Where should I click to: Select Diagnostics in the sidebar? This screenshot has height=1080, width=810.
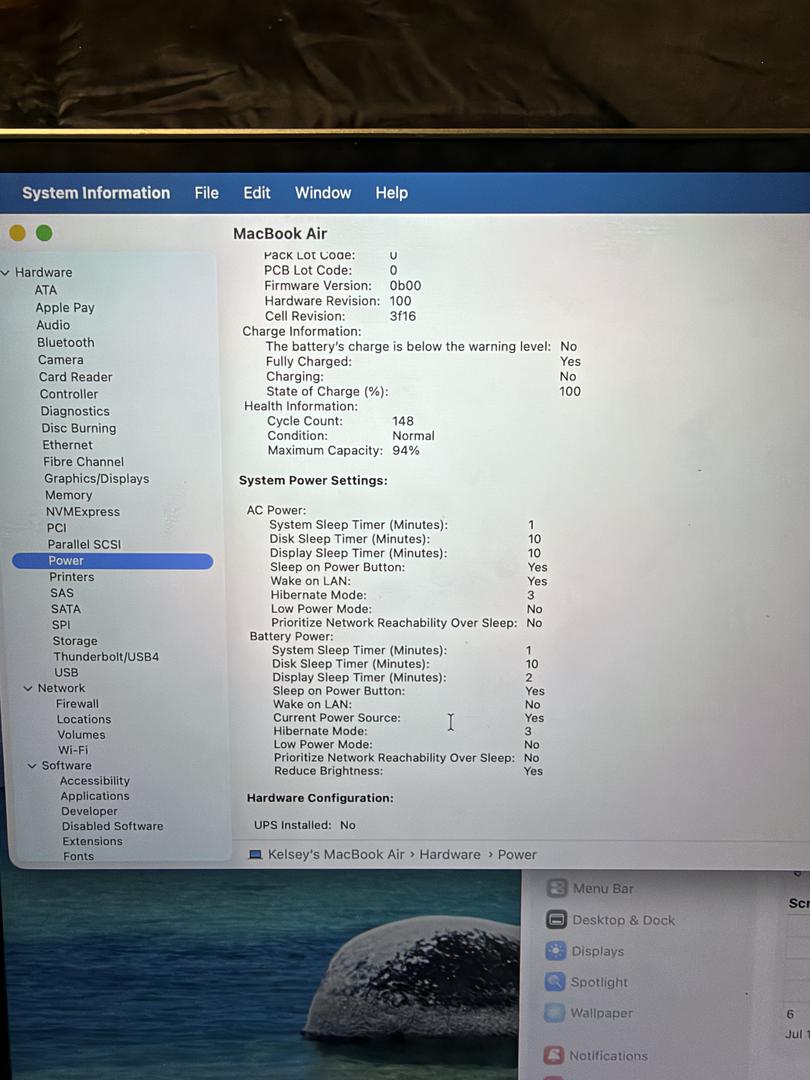point(75,411)
